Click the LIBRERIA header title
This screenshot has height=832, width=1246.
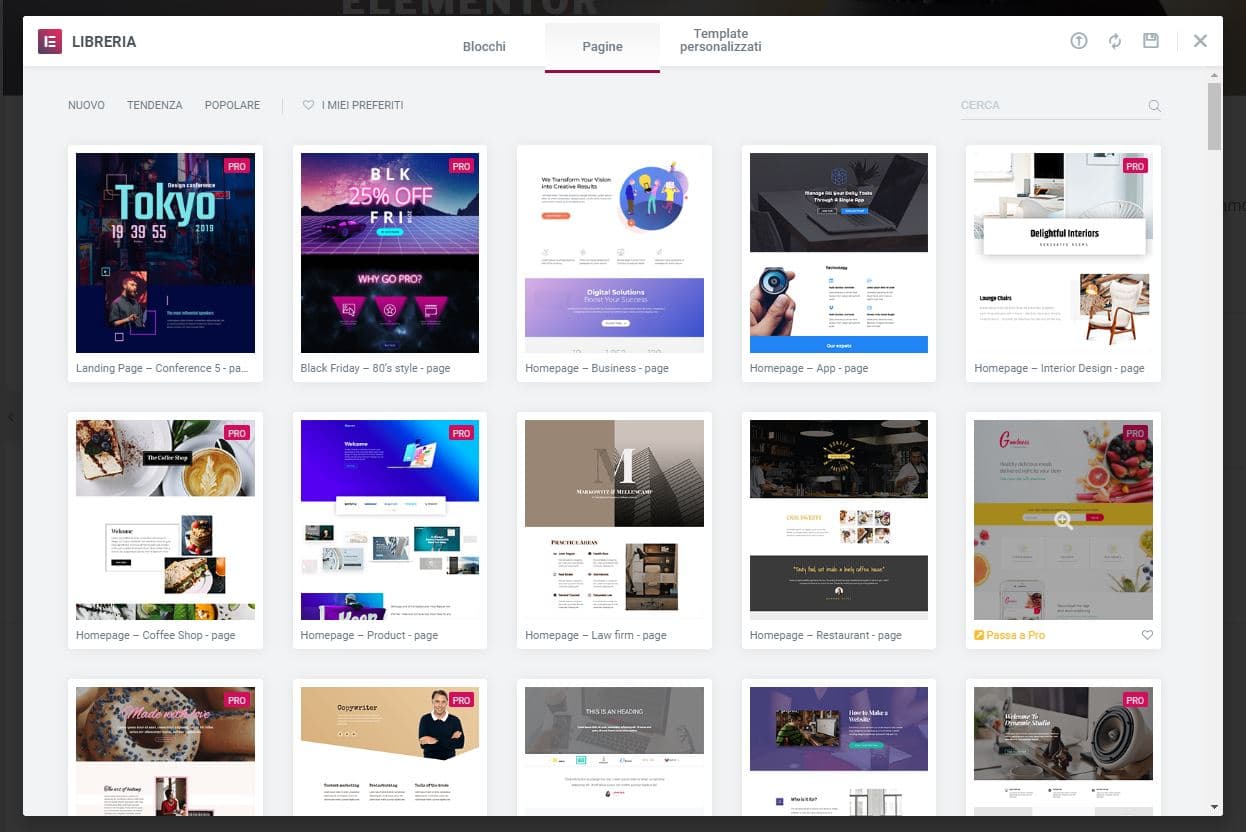point(104,42)
